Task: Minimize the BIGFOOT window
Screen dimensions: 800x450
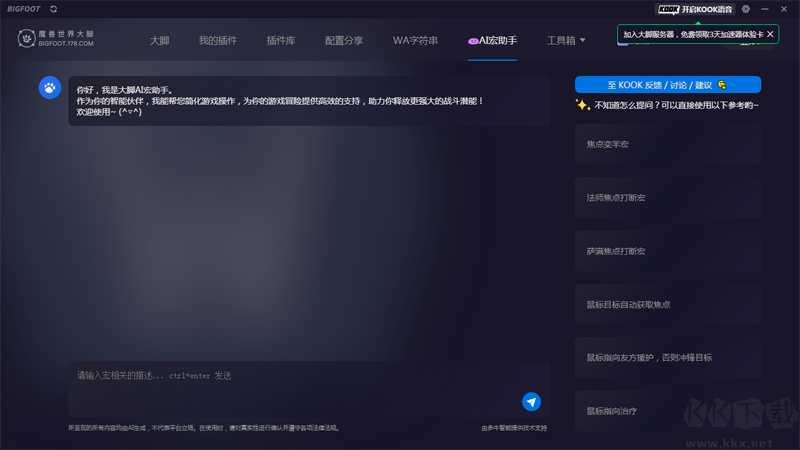Action: pos(765,9)
